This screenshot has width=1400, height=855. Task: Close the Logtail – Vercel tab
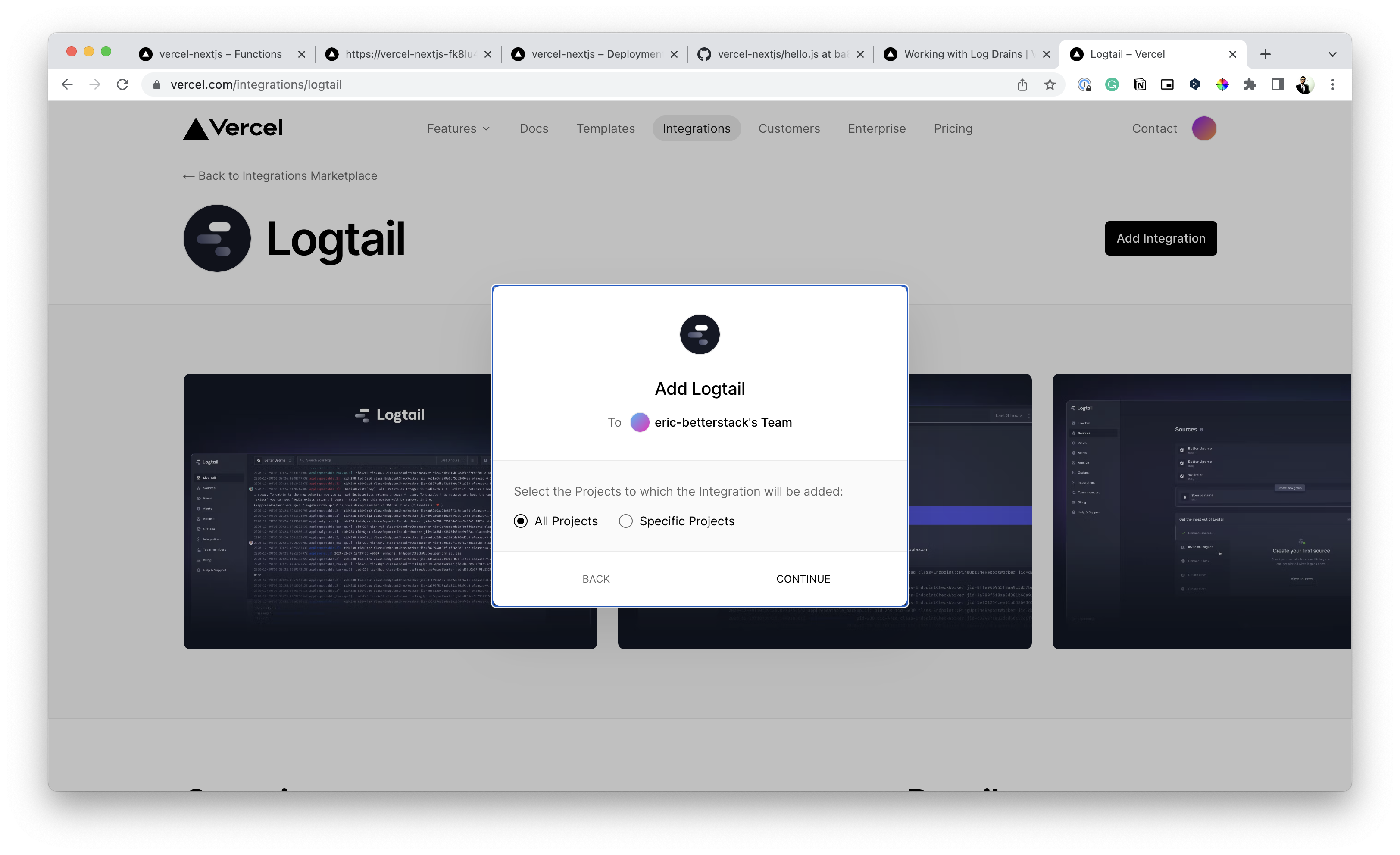pyautogui.click(x=1232, y=55)
